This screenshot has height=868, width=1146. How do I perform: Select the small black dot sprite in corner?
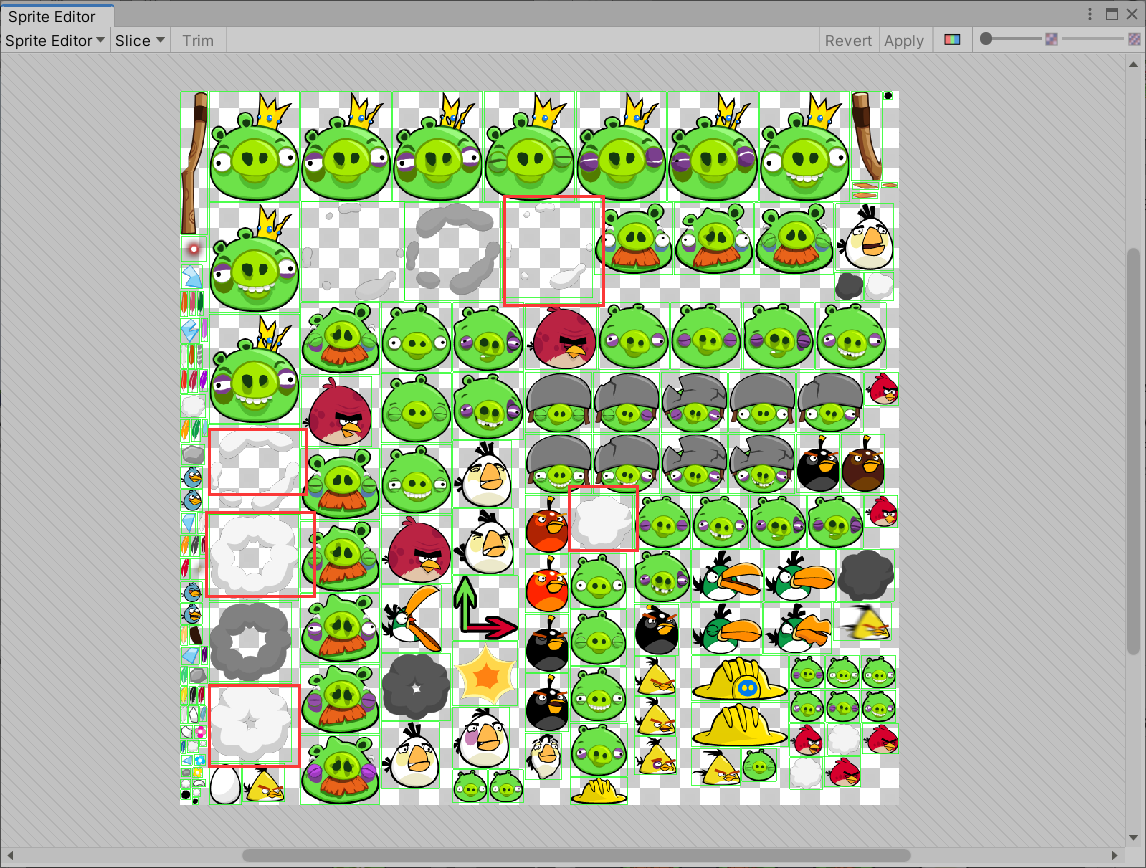coord(888,96)
